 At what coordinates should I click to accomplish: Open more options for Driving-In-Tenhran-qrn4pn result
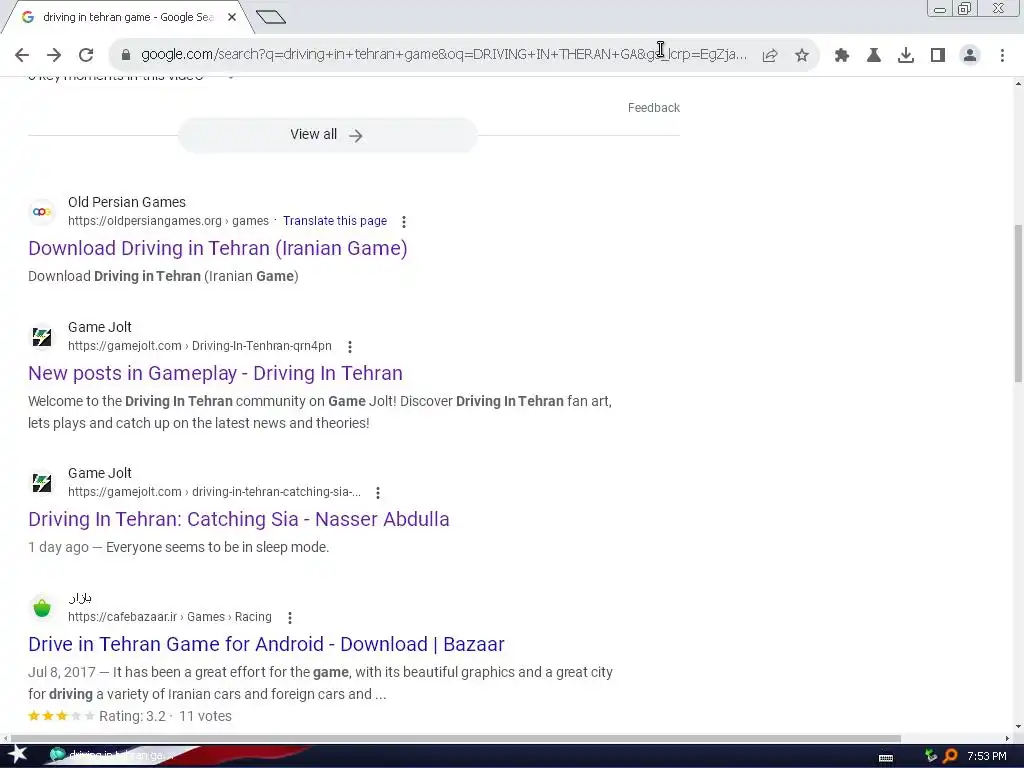pos(349,347)
